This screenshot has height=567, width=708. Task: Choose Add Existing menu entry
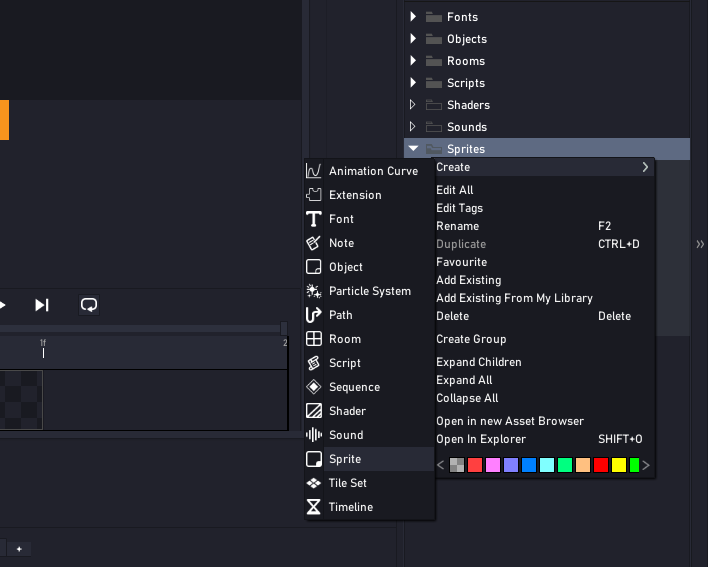(x=469, y=280)
